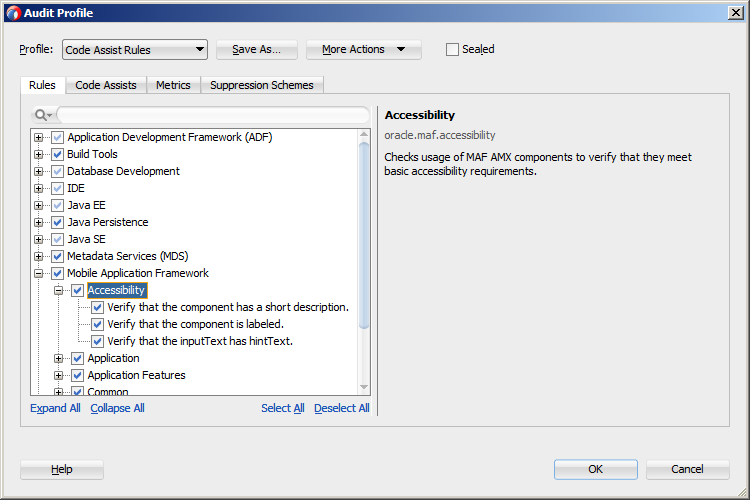750x500 pixels.
Task: Click the OK button
Action: coord(596,469)
